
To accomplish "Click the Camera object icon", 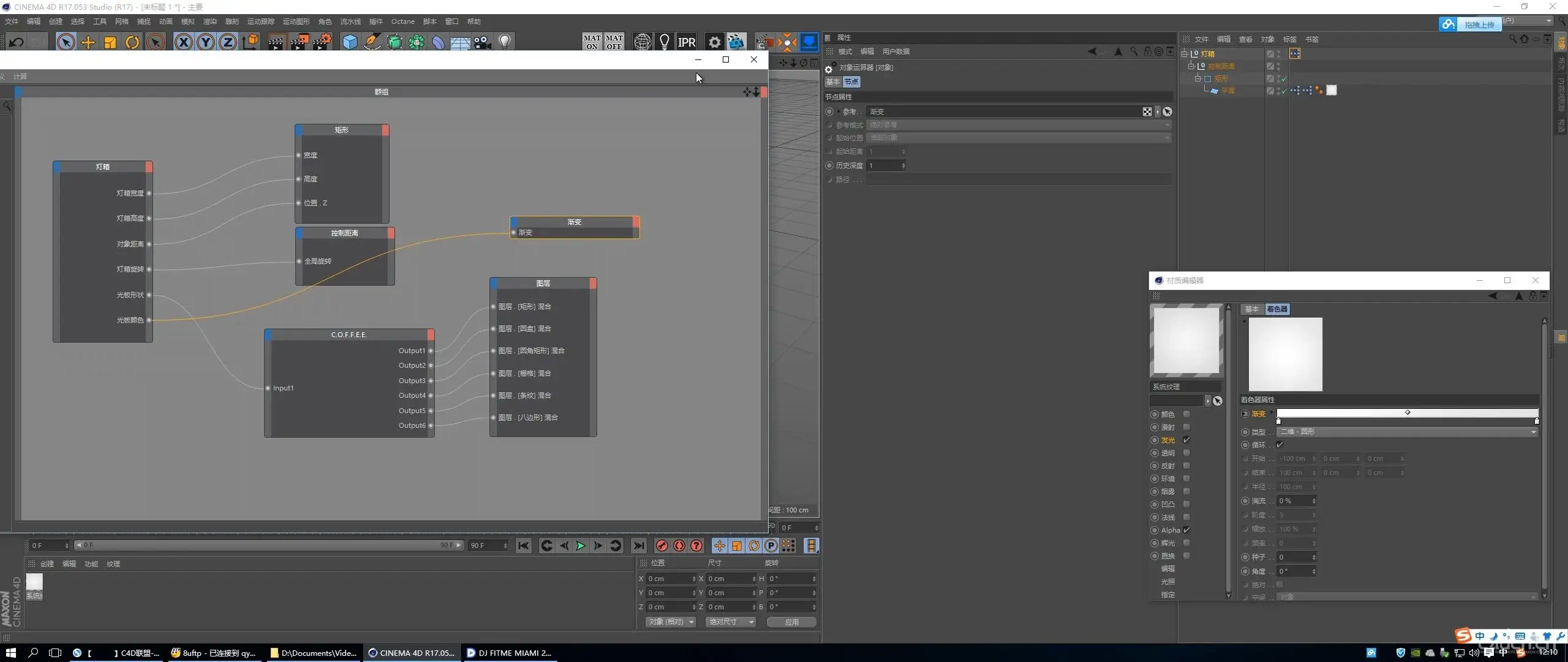I will [482, 42].
